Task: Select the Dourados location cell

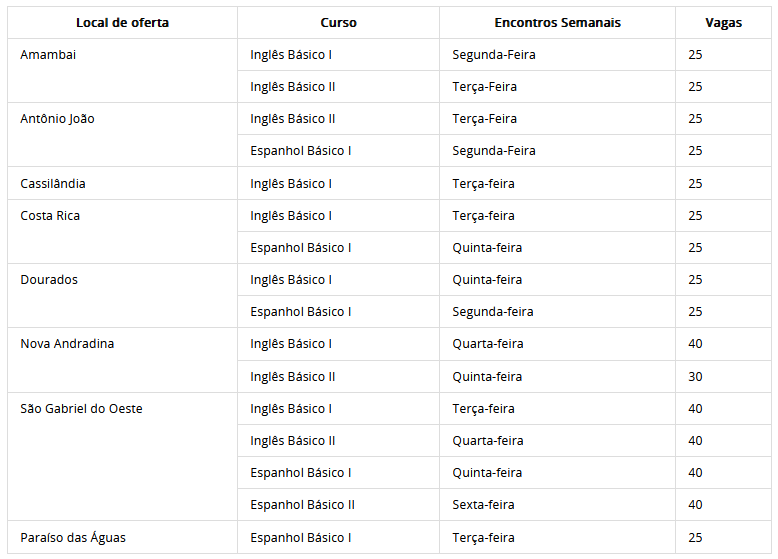Action: 49,280
